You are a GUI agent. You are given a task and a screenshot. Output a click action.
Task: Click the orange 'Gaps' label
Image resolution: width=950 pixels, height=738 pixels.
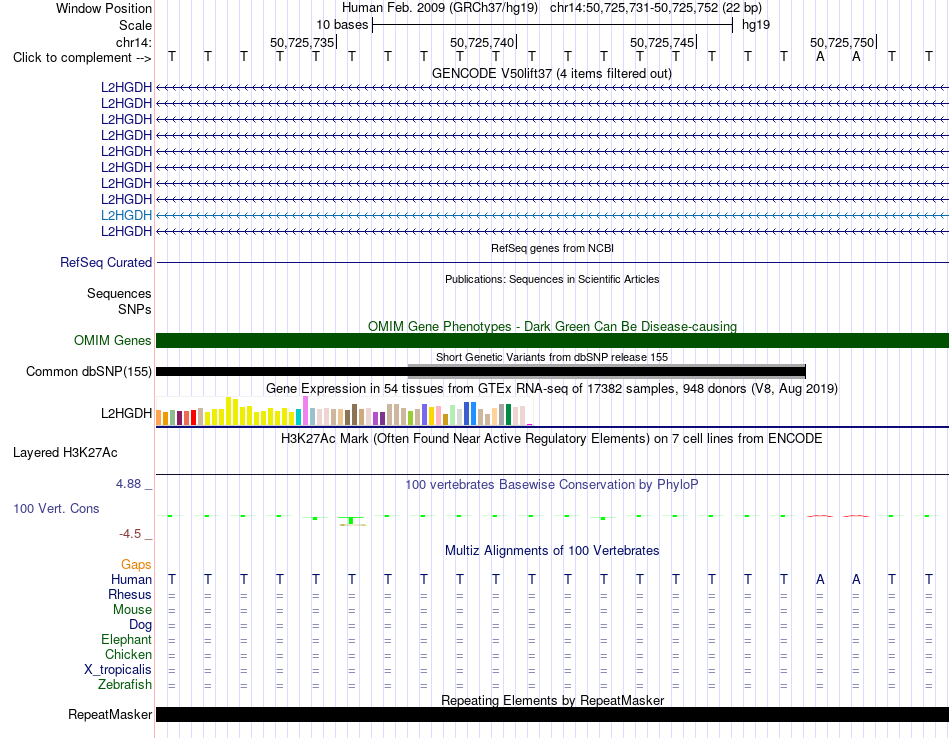click(136, 565)
